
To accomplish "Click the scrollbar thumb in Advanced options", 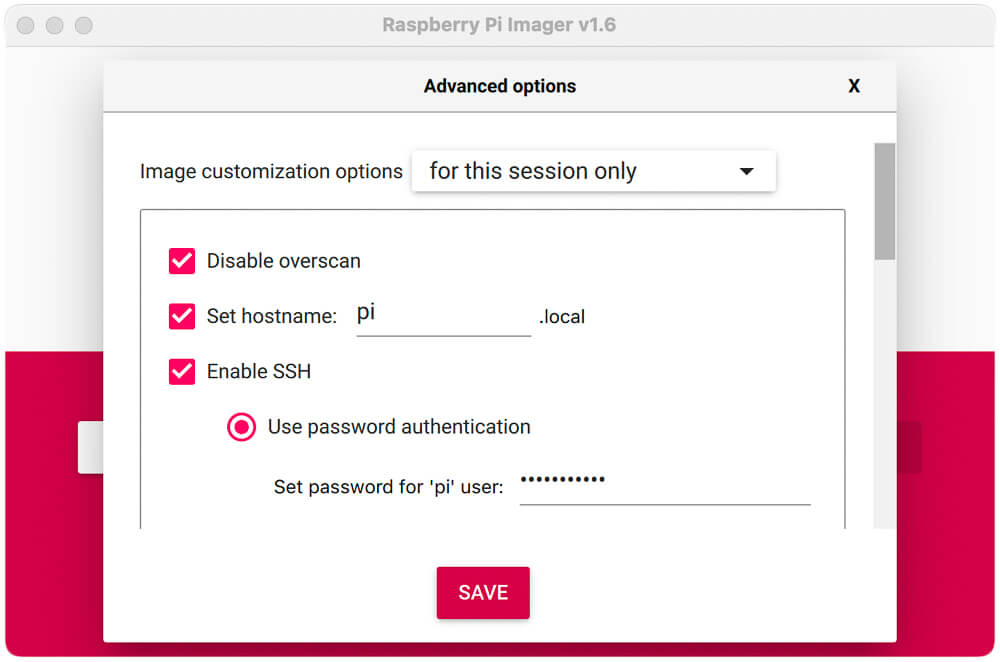I will [x=884, y=202].
